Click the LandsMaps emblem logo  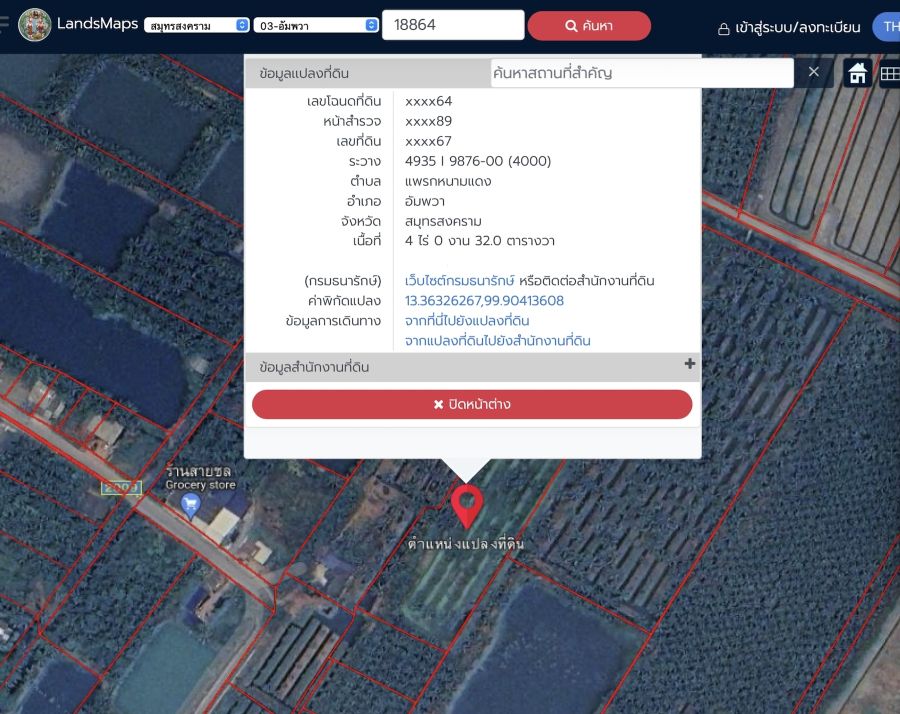tap(35, 25)
